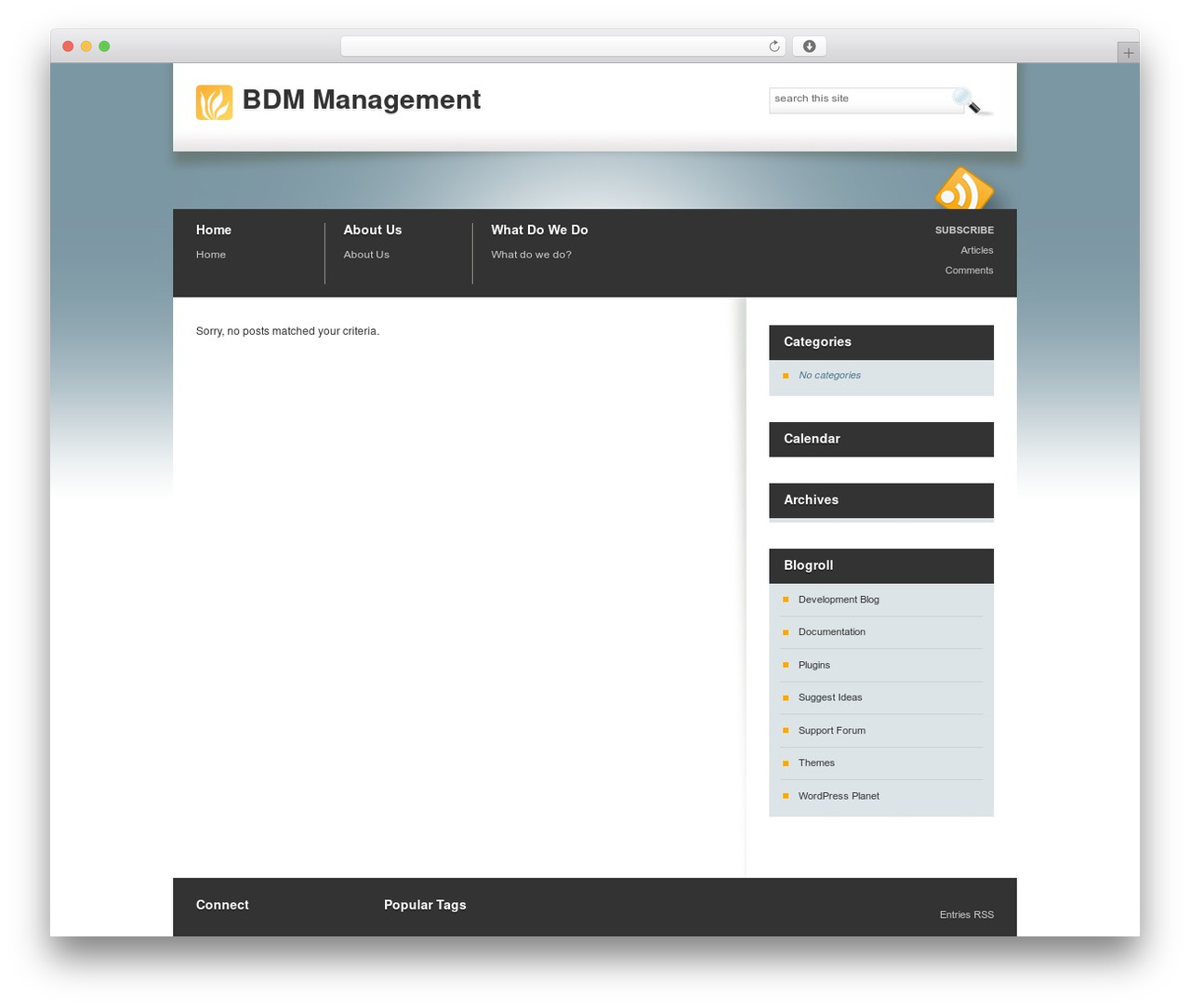Click the browser address bar
This screenshot has width=1190, height=1008.
pyautogui.click(x=562, y=46)
